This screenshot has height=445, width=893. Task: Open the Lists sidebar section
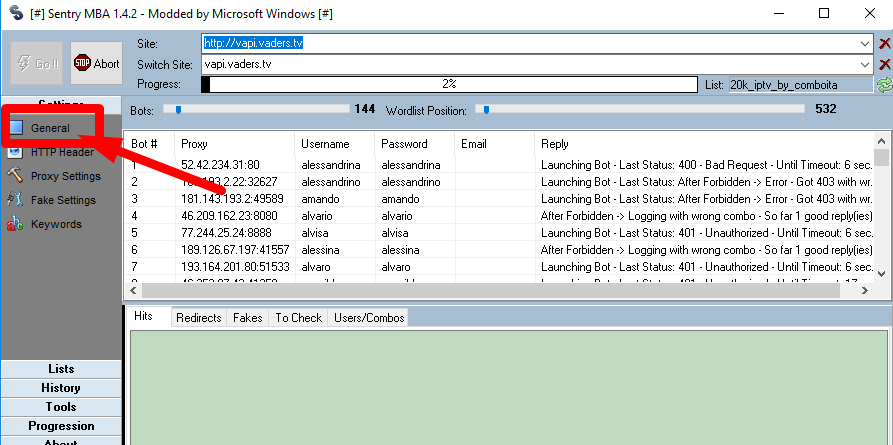pyautogui.click(x=61, y=369)
